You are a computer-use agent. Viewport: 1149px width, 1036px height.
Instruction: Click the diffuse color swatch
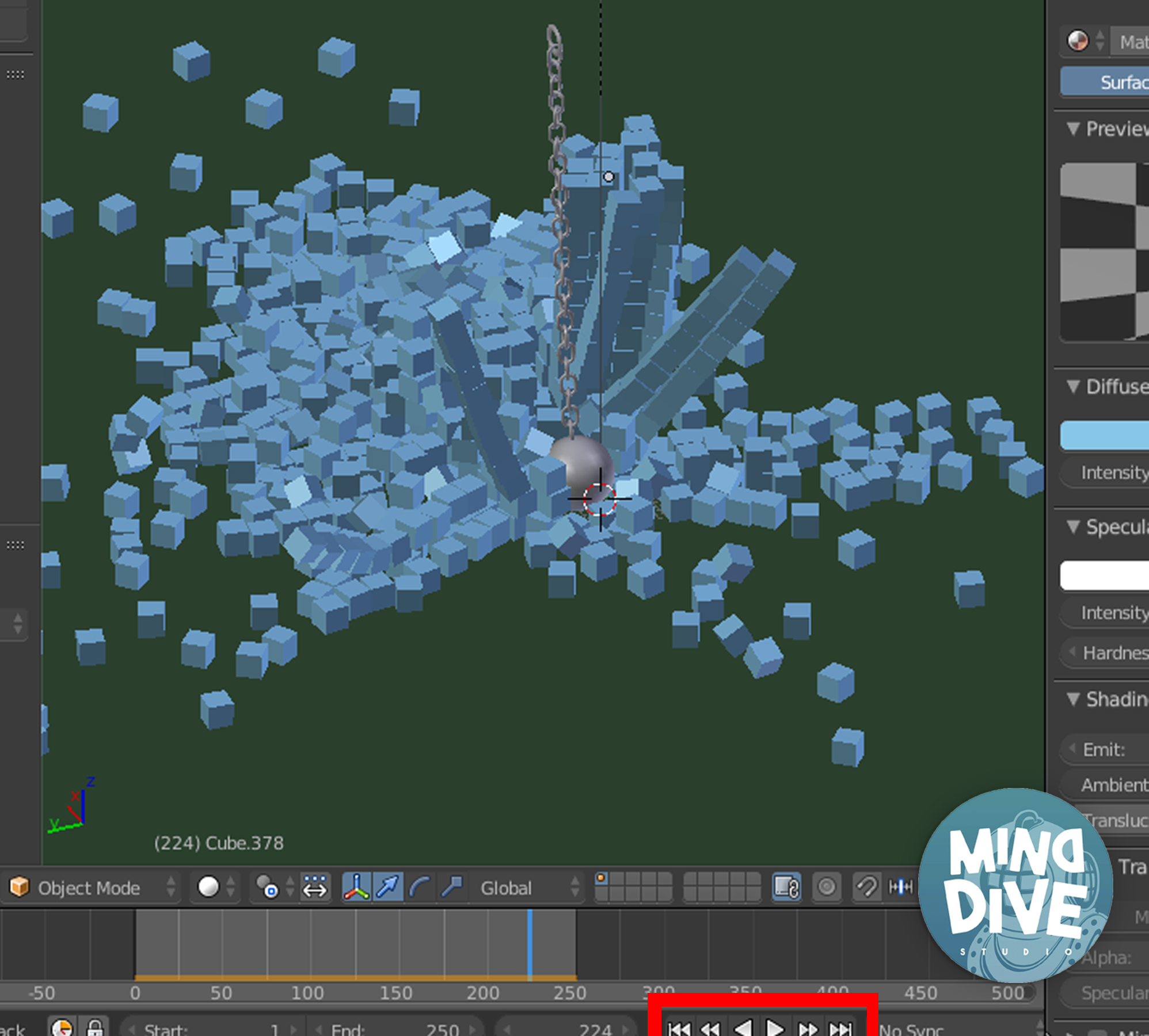[x=1105, y=436]
